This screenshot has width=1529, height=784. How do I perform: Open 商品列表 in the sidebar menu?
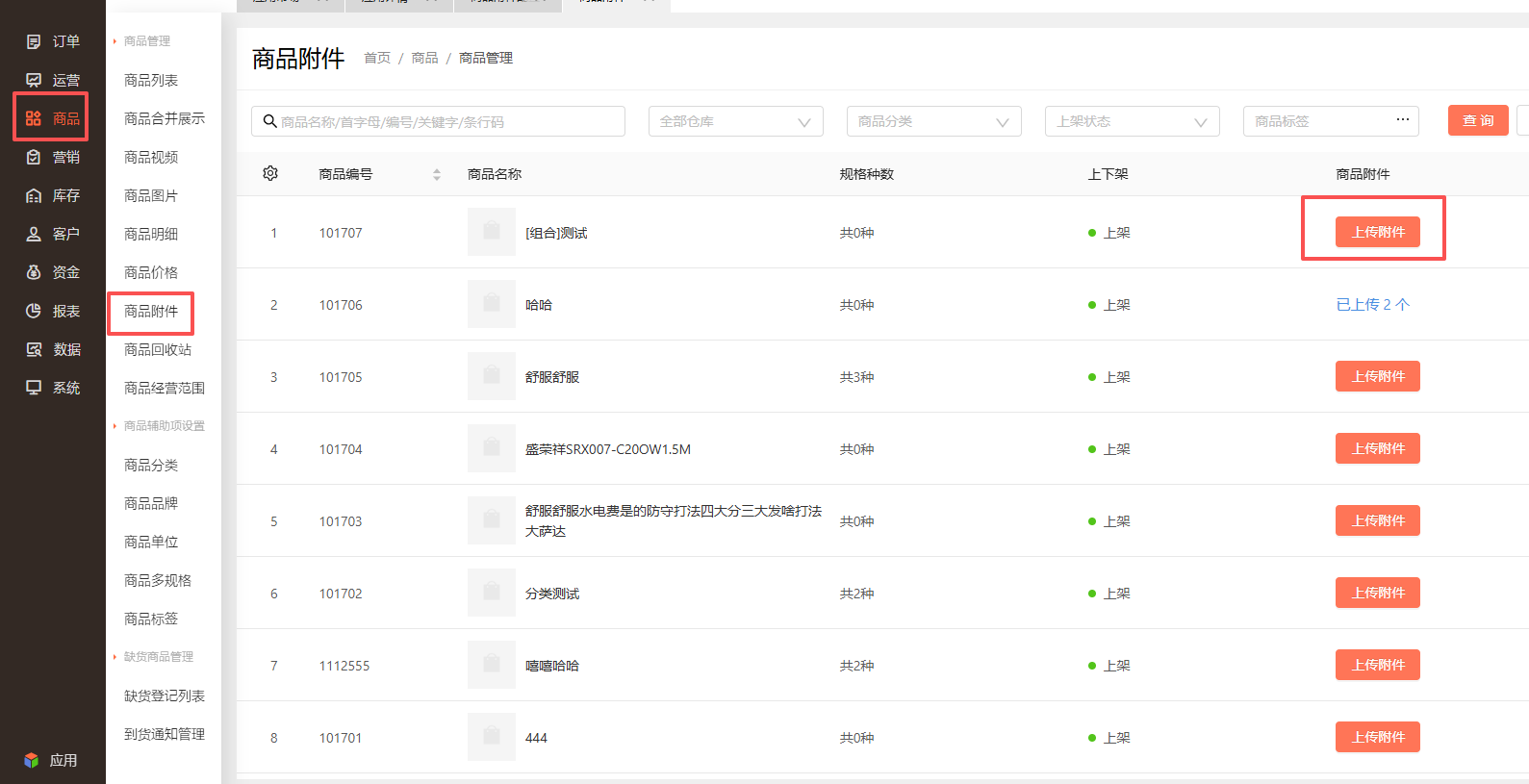point(151,80)
